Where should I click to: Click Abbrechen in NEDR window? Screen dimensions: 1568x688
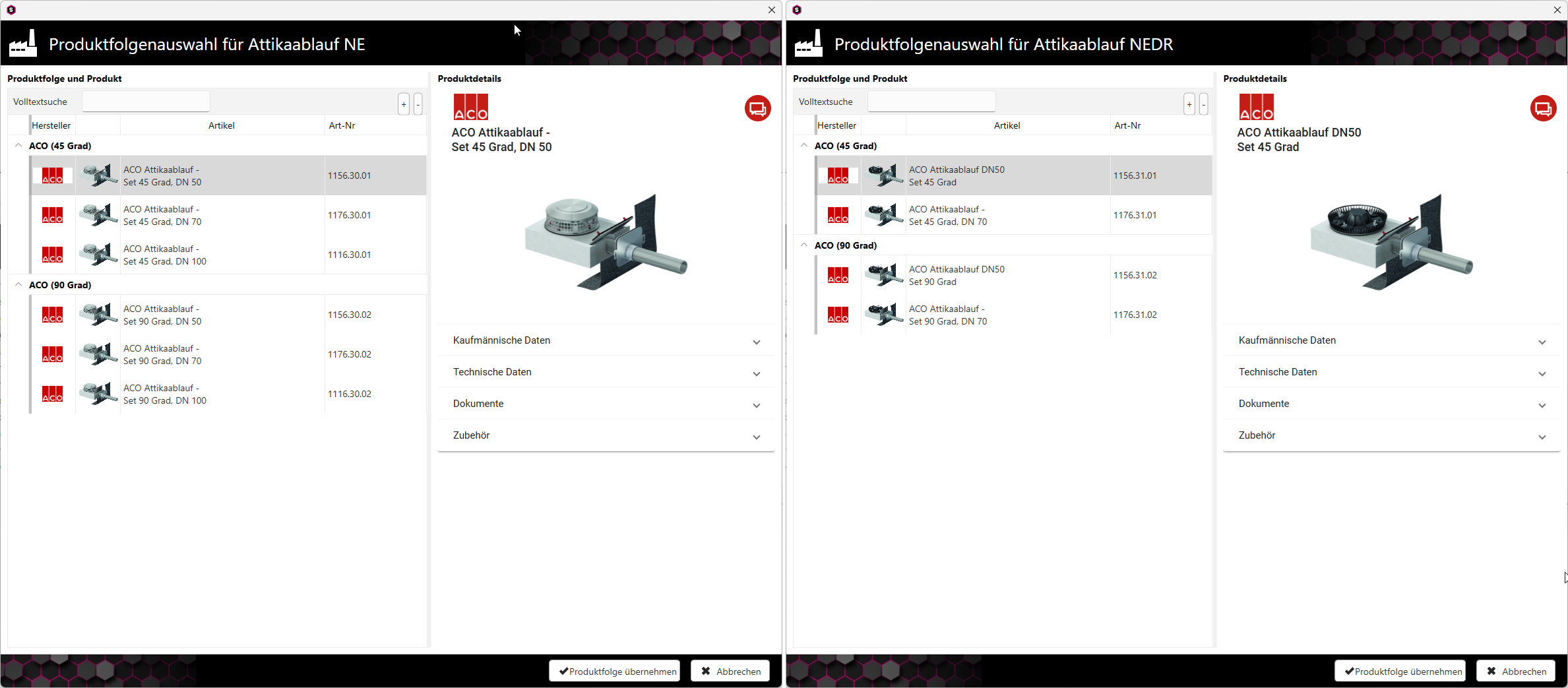pos(1516,671)
